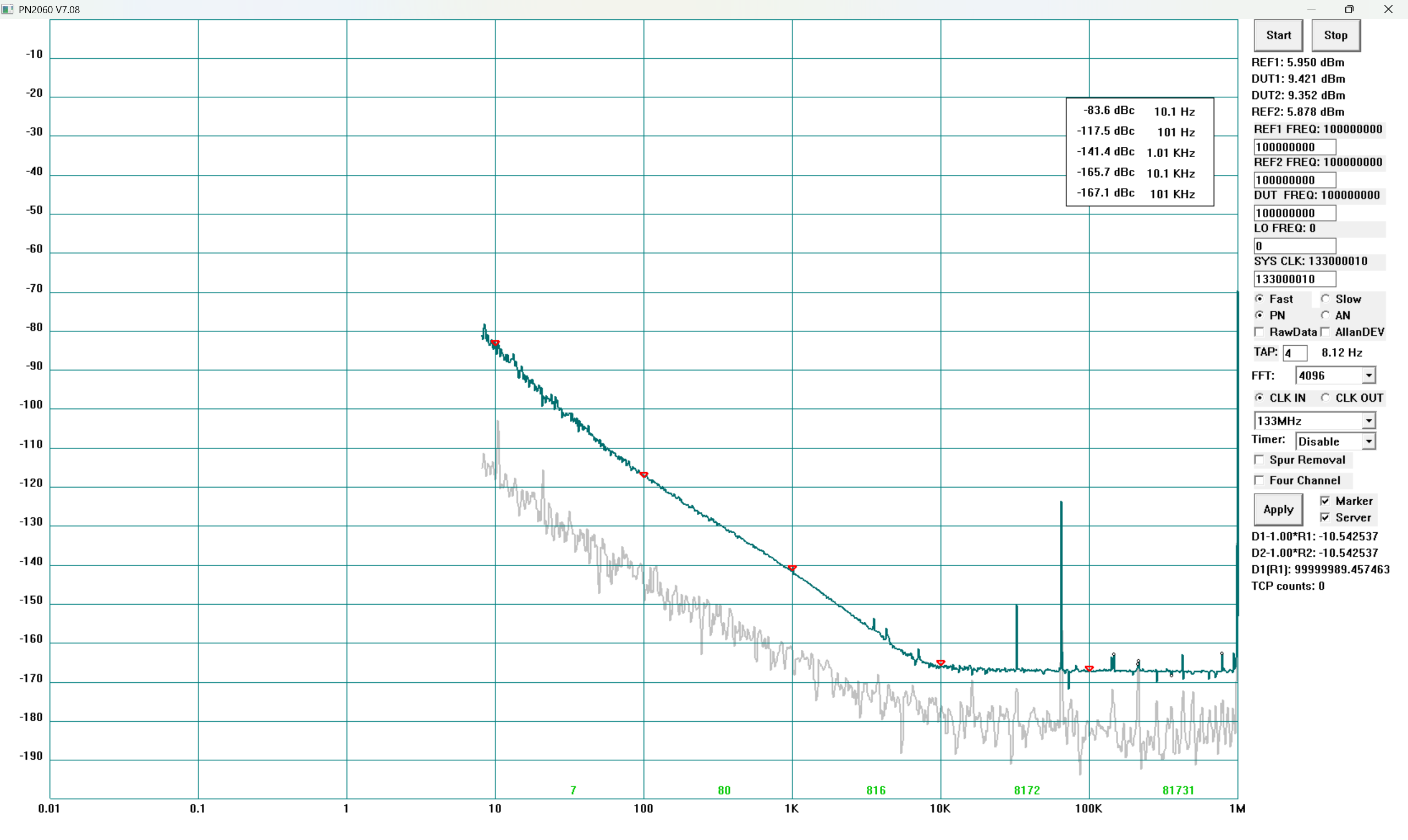
Task: Click the red marker at 1K offset
Action: click(x=792, y=567)
